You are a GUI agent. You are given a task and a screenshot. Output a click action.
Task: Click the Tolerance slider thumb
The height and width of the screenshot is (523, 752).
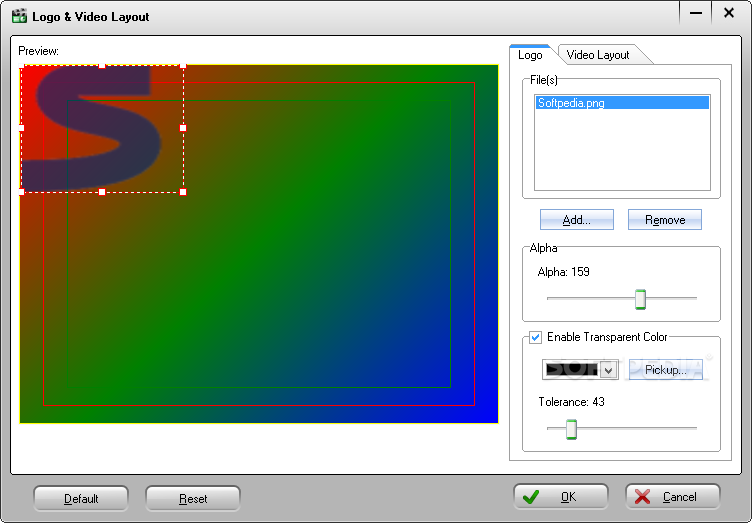click(571, 429)
